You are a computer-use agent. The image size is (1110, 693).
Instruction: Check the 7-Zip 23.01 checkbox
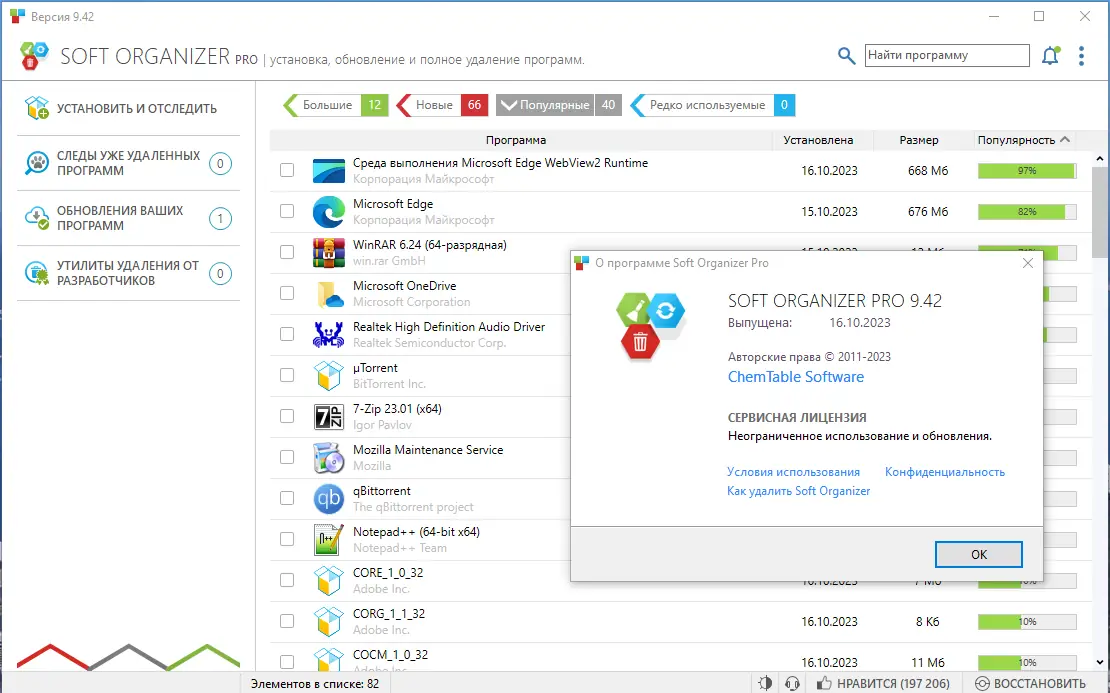pyautogui.click(x=287, y=416)
